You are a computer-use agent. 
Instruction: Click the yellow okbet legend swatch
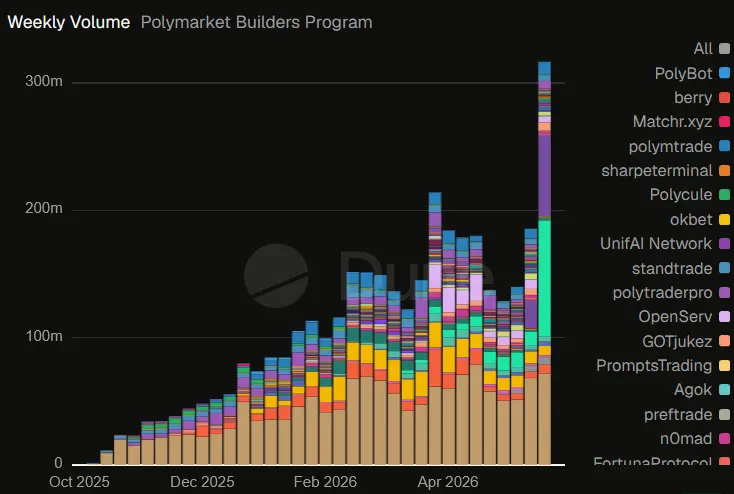tap(724, 219)
